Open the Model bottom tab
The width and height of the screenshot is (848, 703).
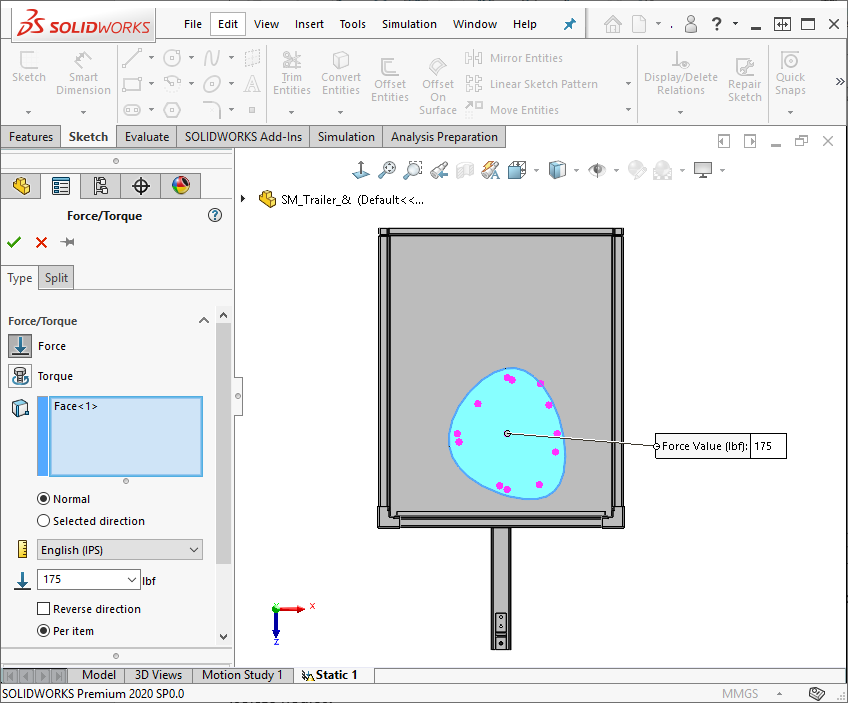coord(98,675)
